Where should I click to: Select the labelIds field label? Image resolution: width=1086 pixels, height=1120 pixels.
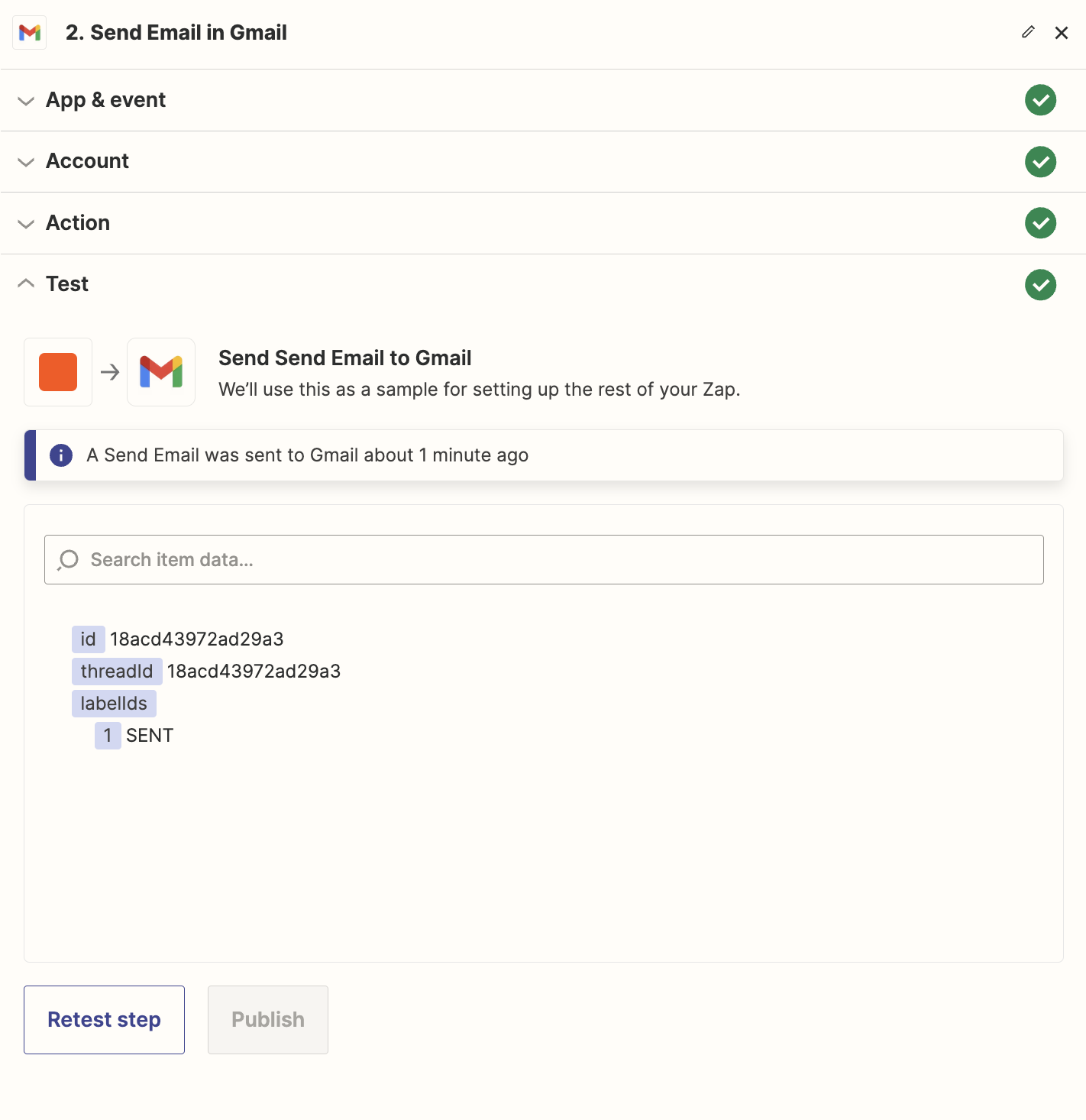[114, 704]
